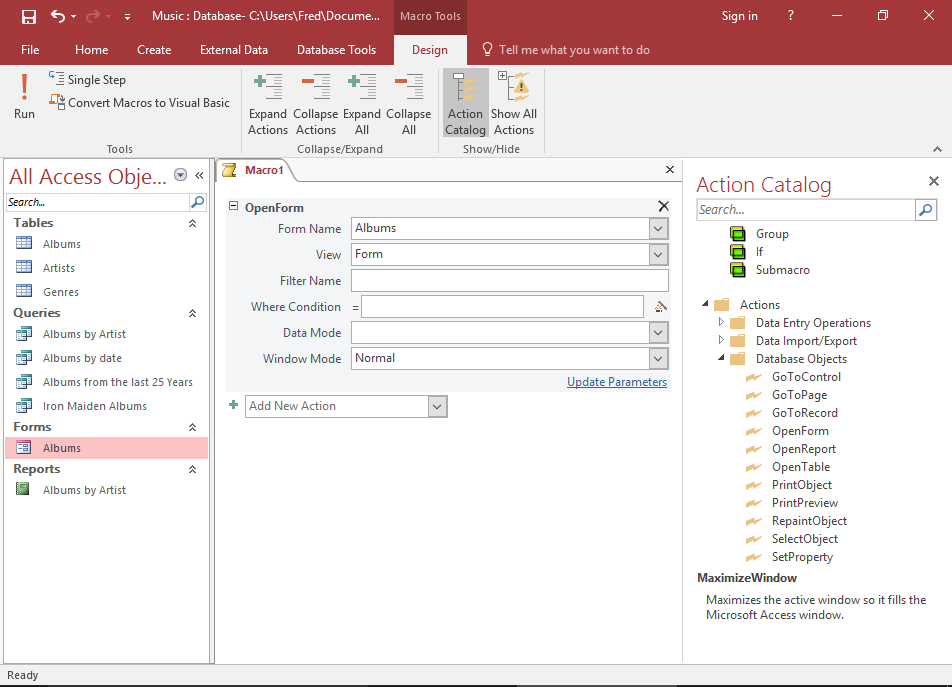This screenshot has height=687, width=952.
Task: Expand the Data Entry Operations folder
Action: point(721,322)
